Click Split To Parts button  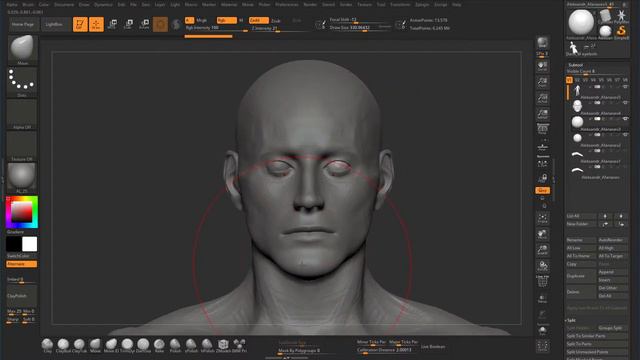pyautogui.click(x=597, y=344)
